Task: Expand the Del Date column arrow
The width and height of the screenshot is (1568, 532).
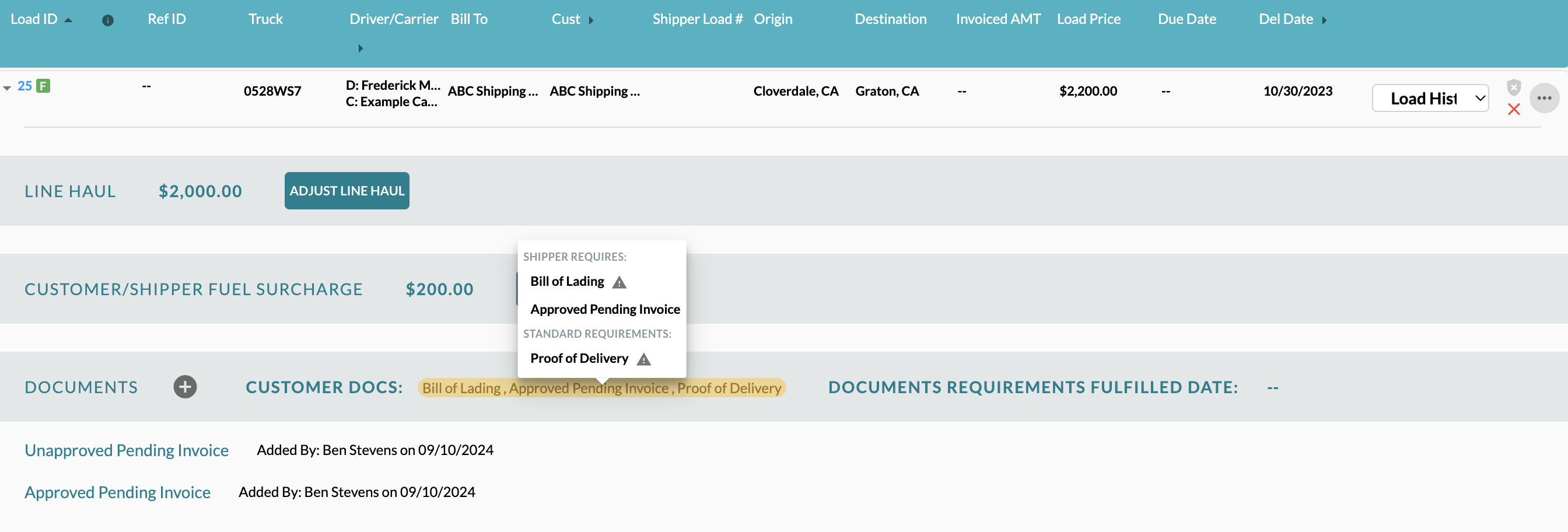Action: click(x=1324, y=20)
